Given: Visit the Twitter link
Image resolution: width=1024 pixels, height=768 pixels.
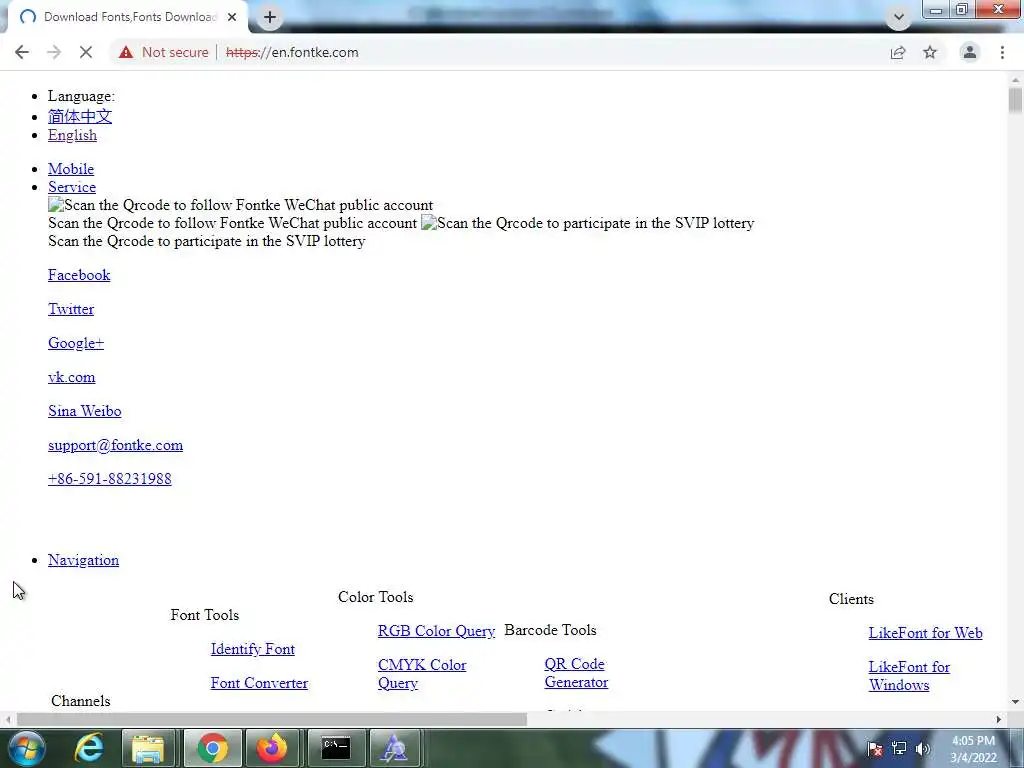Looking at the screenshot, I should pos(71,309).
